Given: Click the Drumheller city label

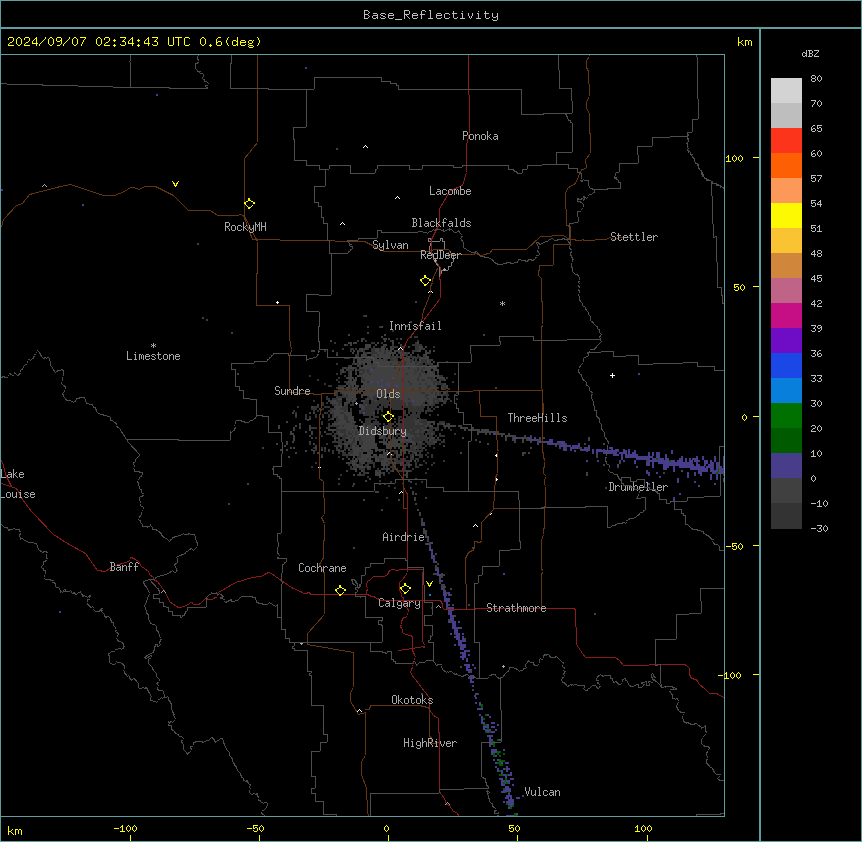Looking at the screenshot, I should tap(638, 487).
